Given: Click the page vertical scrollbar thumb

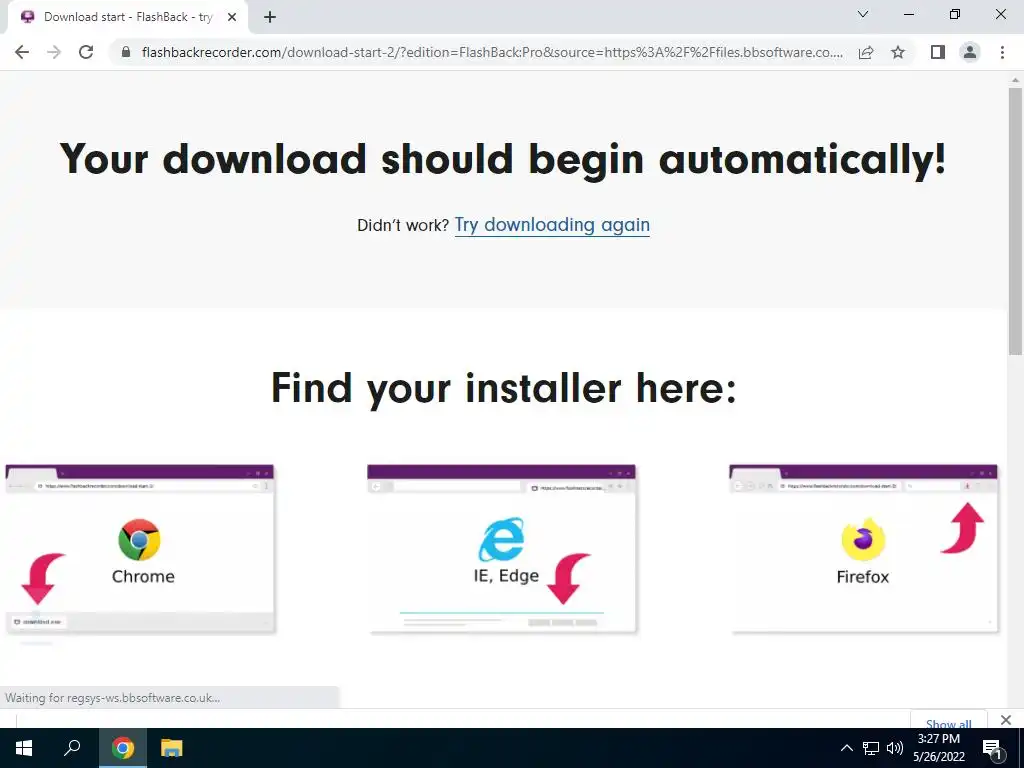Looking at the screenshot, I should point(1015,221).
